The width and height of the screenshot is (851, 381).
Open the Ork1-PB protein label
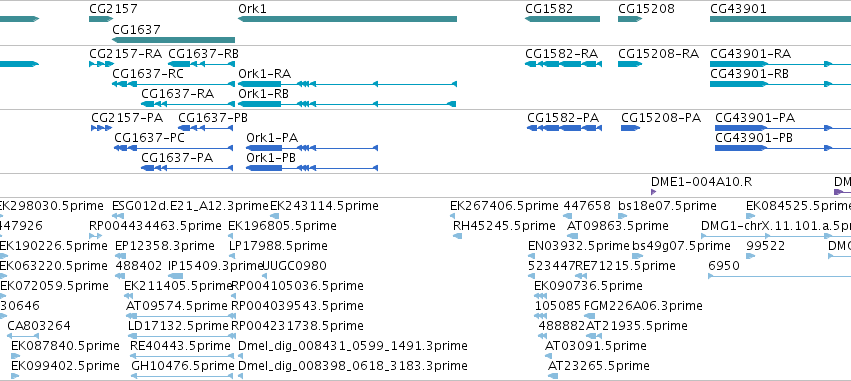[271, 158]
